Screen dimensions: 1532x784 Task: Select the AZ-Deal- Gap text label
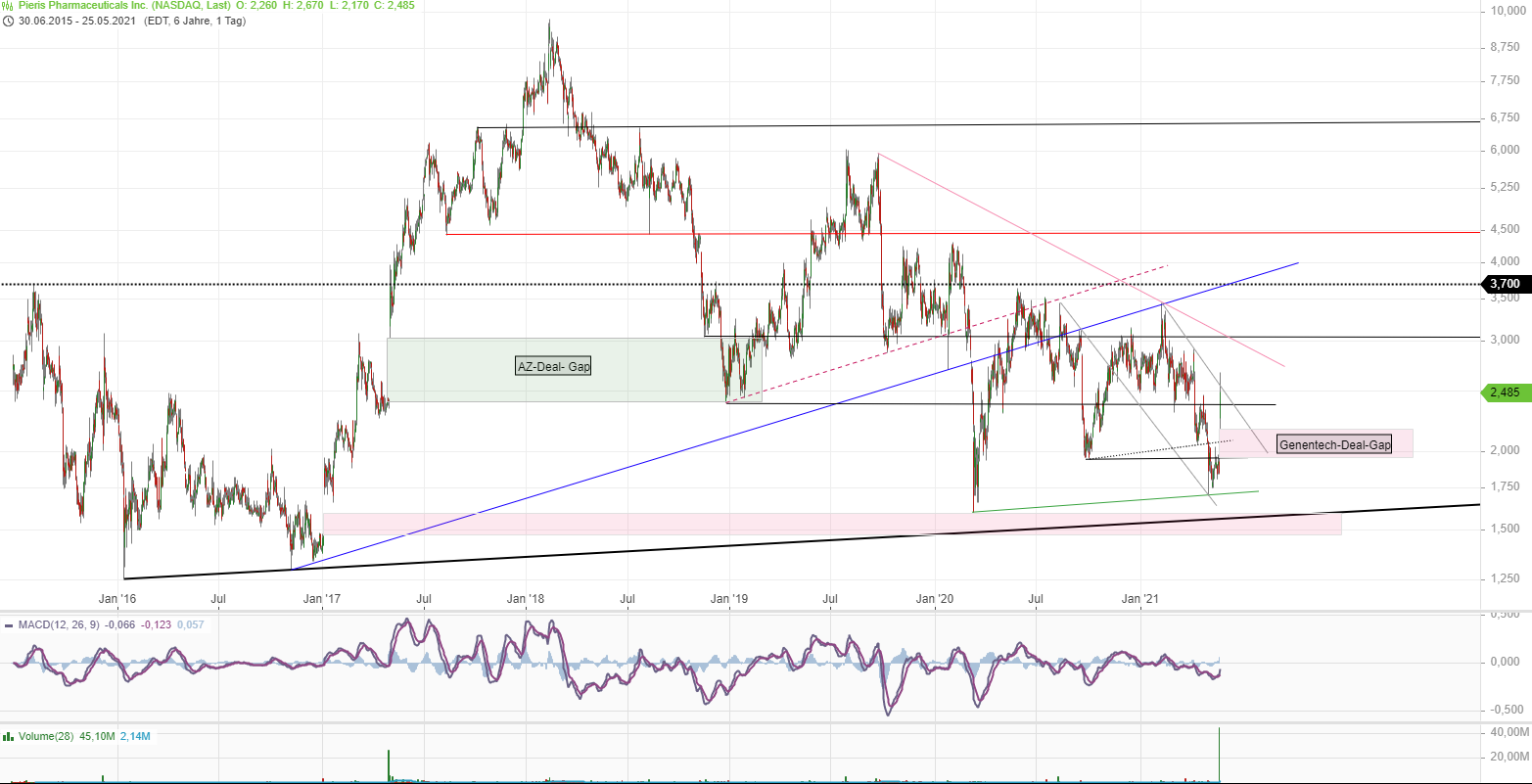click(x=553, y=367)
